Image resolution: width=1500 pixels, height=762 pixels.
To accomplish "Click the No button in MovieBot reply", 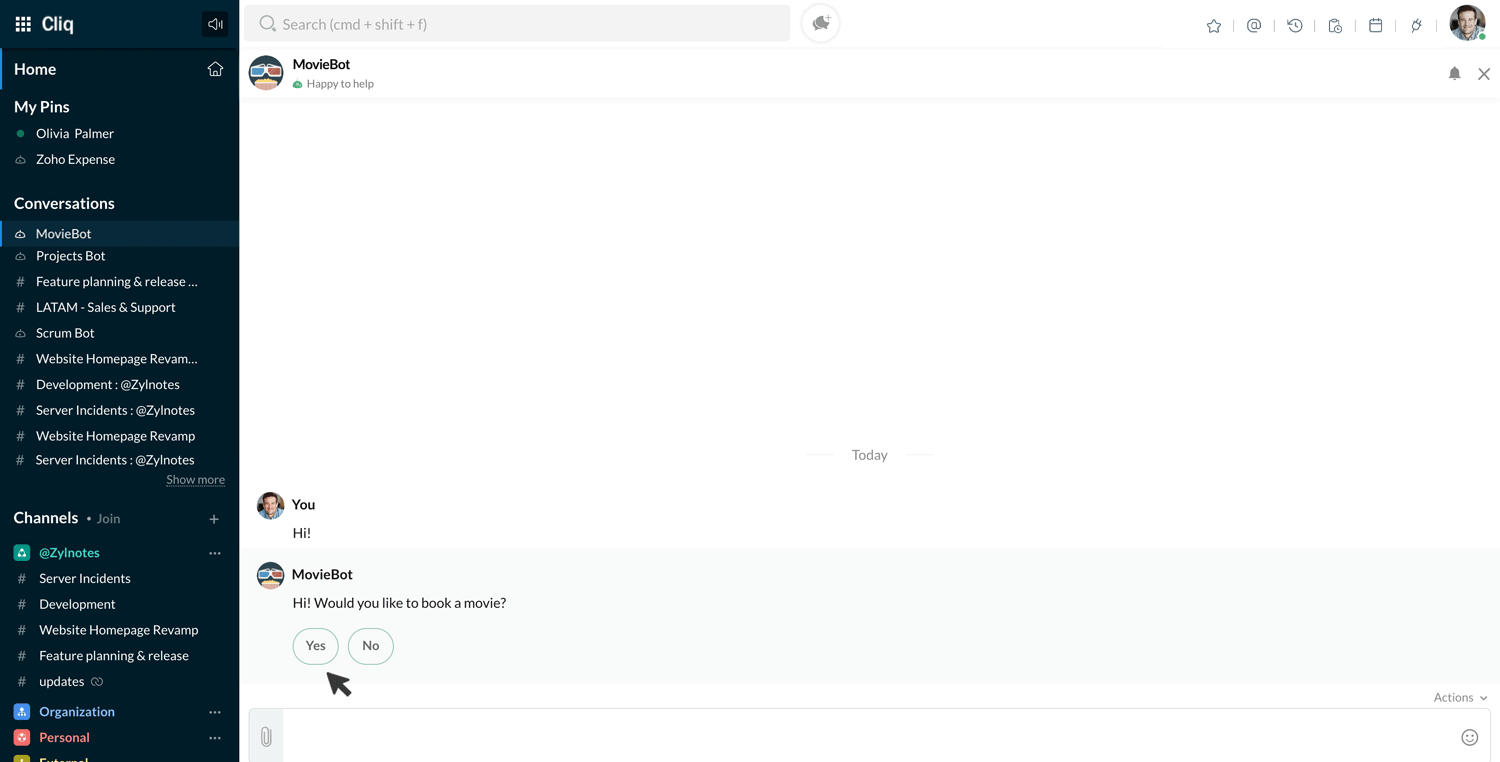I will (371, 646).
